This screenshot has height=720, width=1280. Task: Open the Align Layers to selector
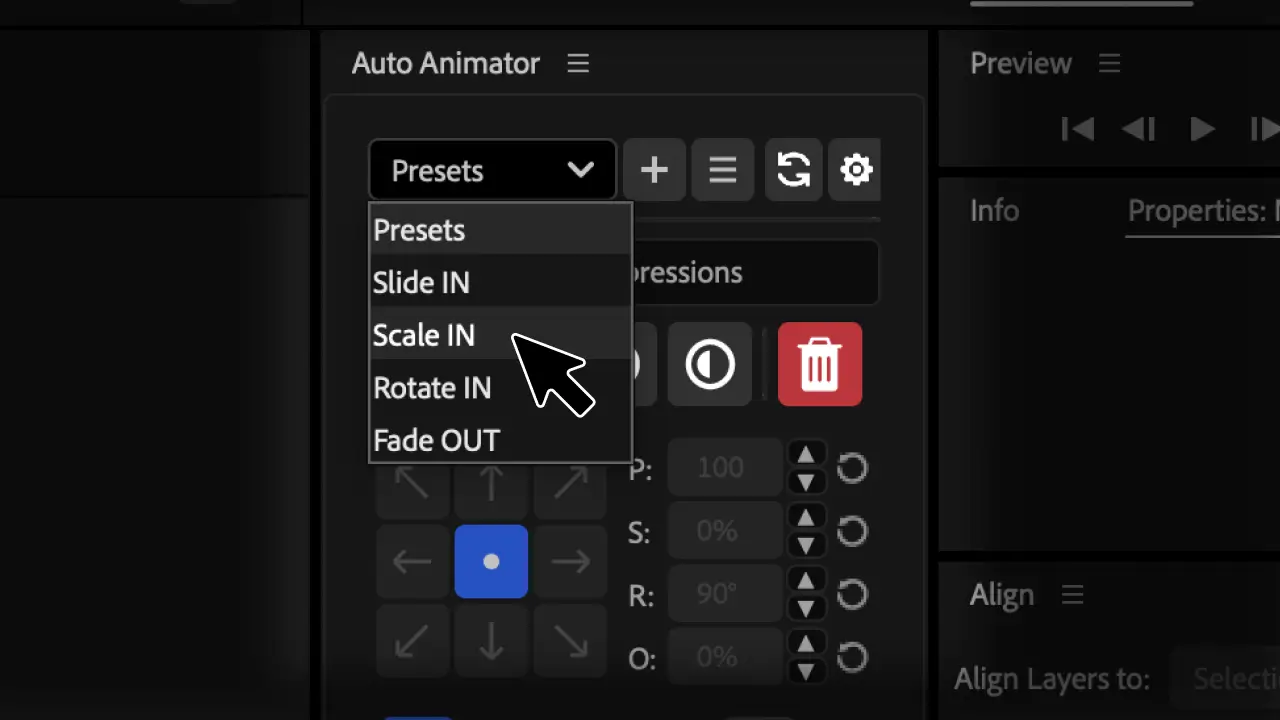pos(1232,678)
